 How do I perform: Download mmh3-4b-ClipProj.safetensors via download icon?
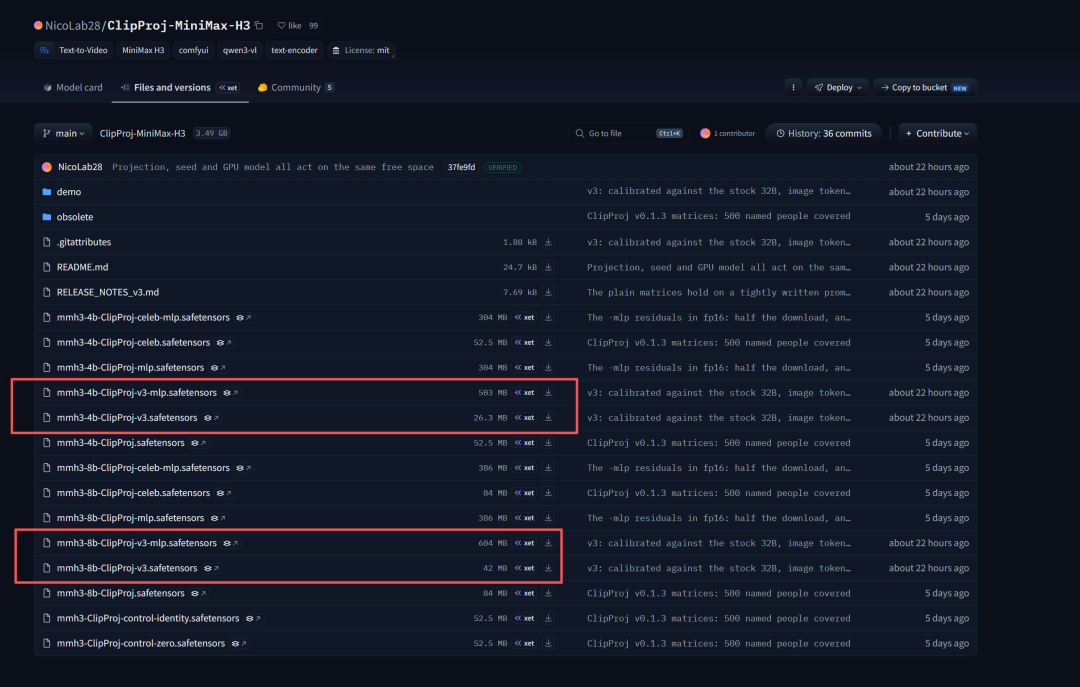tap(548, 443)
